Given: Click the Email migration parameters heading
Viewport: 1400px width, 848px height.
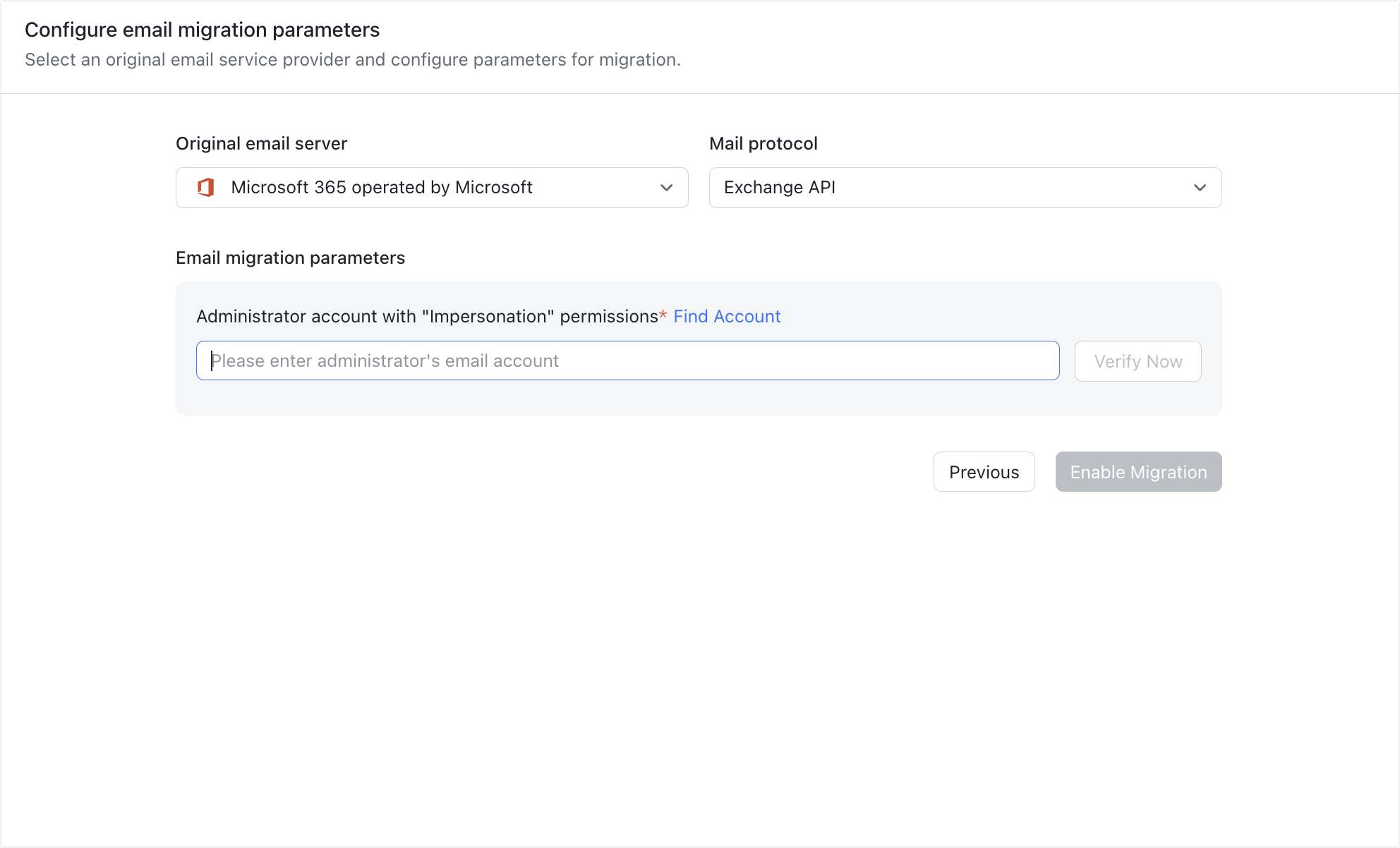Looking at the screenshot, I should point(290,258).
